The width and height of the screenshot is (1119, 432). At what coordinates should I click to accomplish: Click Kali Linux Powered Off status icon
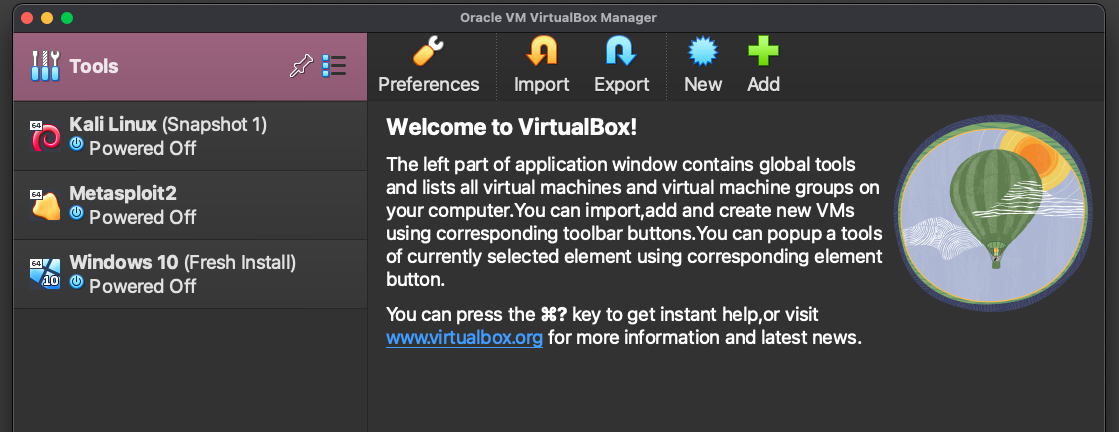76,145
